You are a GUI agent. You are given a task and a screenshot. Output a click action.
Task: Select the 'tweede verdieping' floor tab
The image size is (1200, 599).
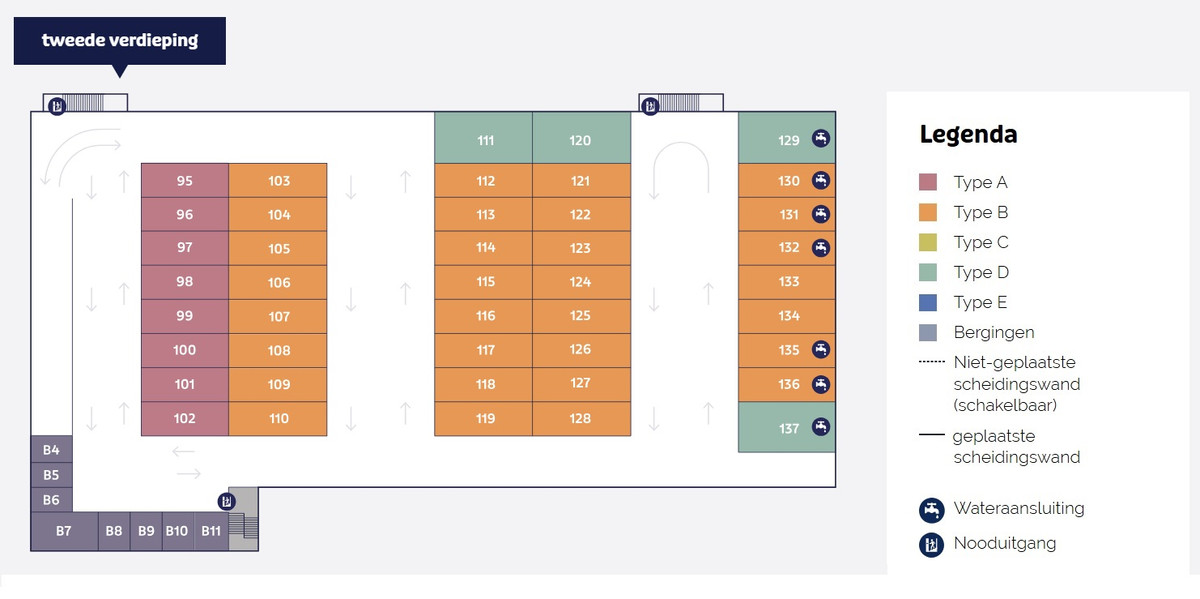(x=120, y=41)
